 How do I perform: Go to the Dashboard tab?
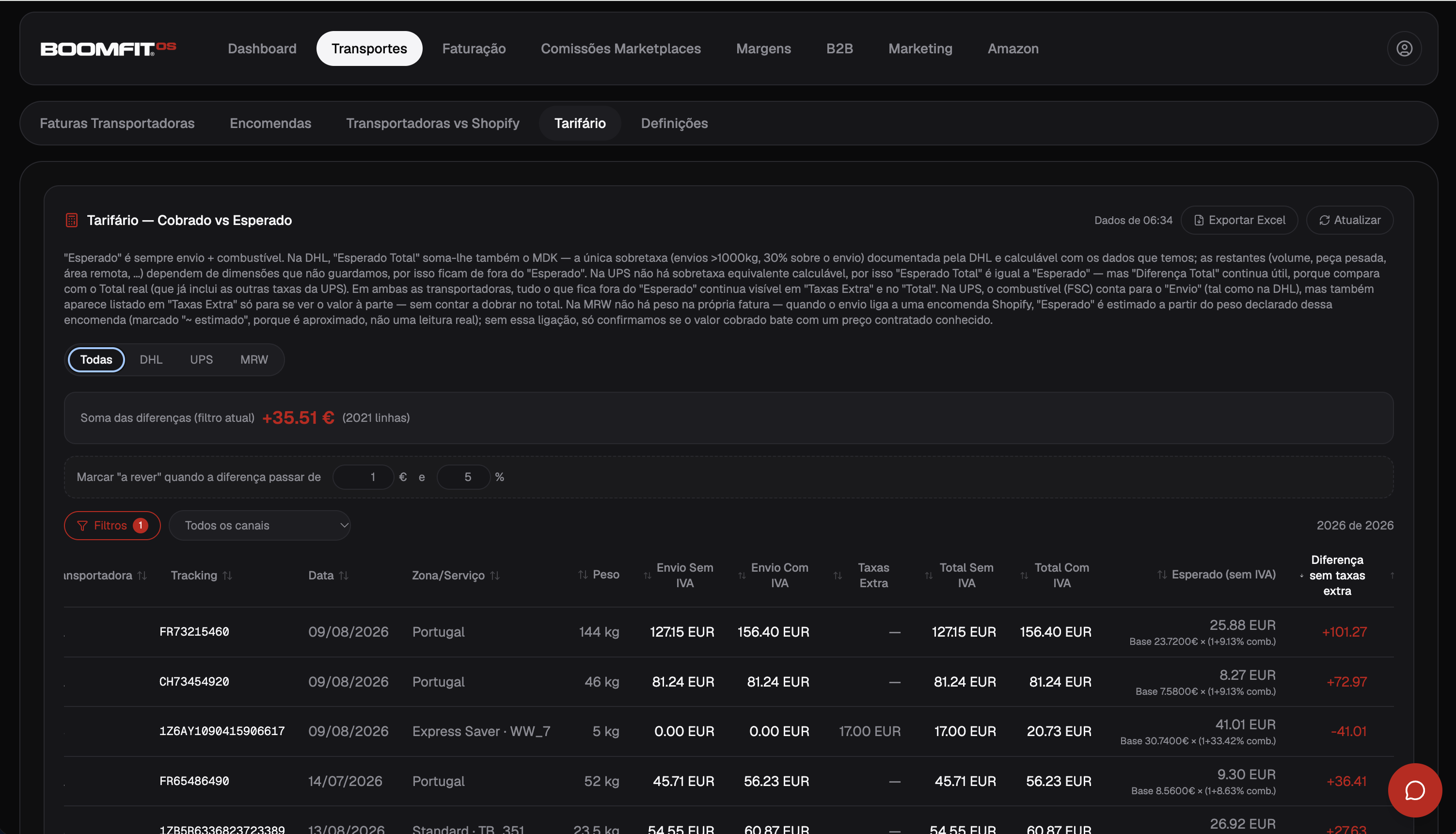[x=262, y=48]
